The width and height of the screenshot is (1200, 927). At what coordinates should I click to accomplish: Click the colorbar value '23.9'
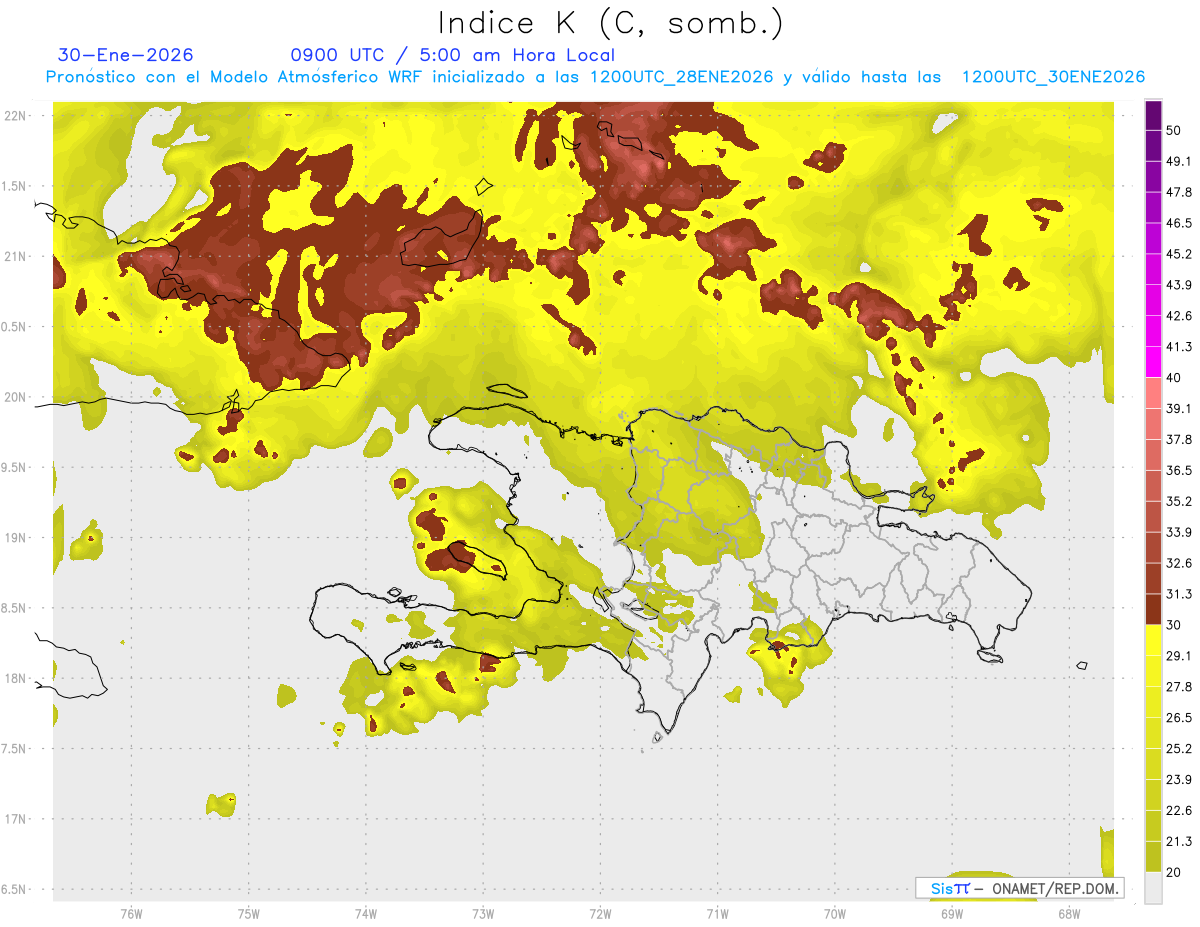point(1179,779)
